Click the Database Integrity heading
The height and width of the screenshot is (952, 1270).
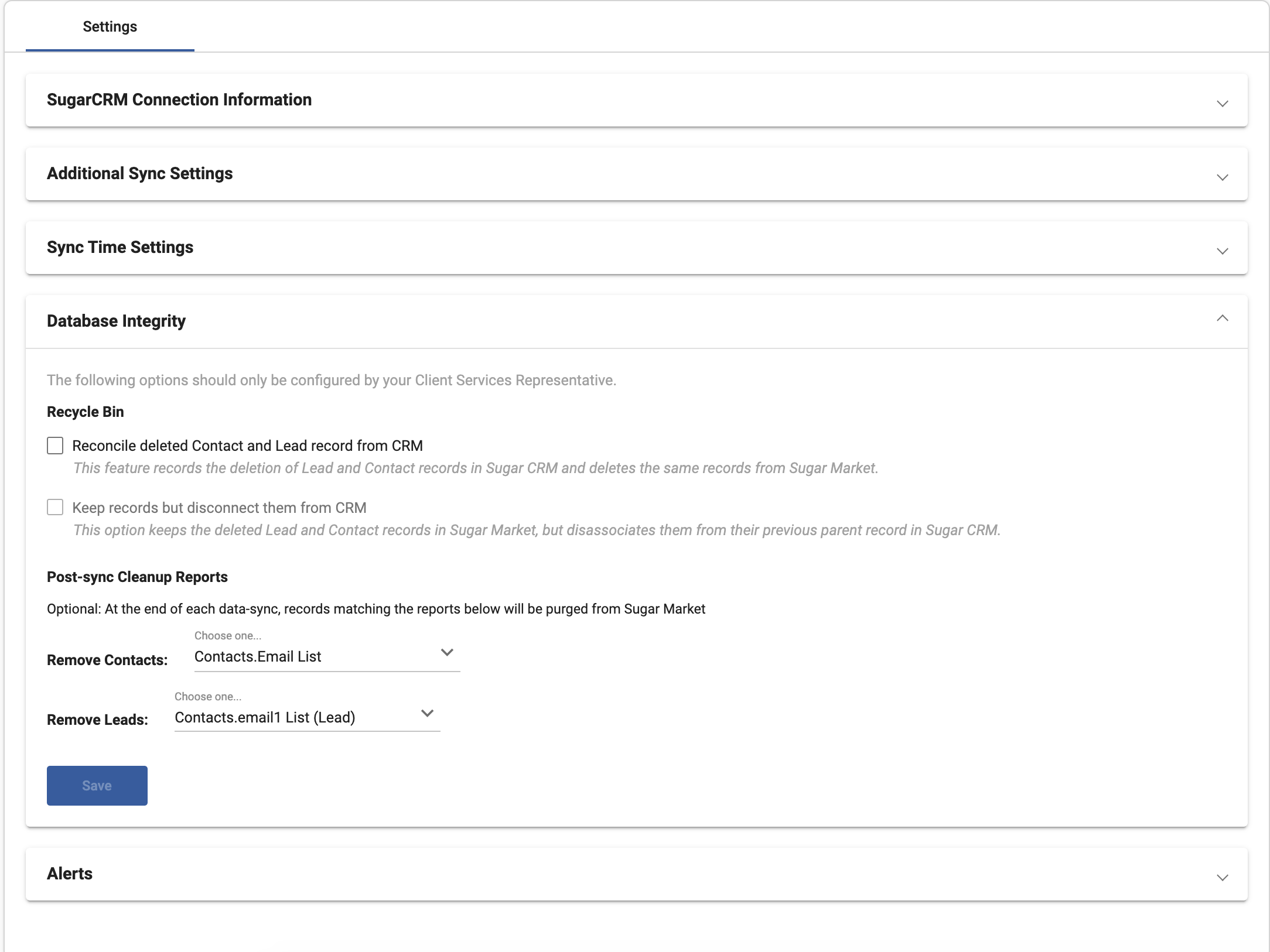pyautogui.click(x=116, y=321)
